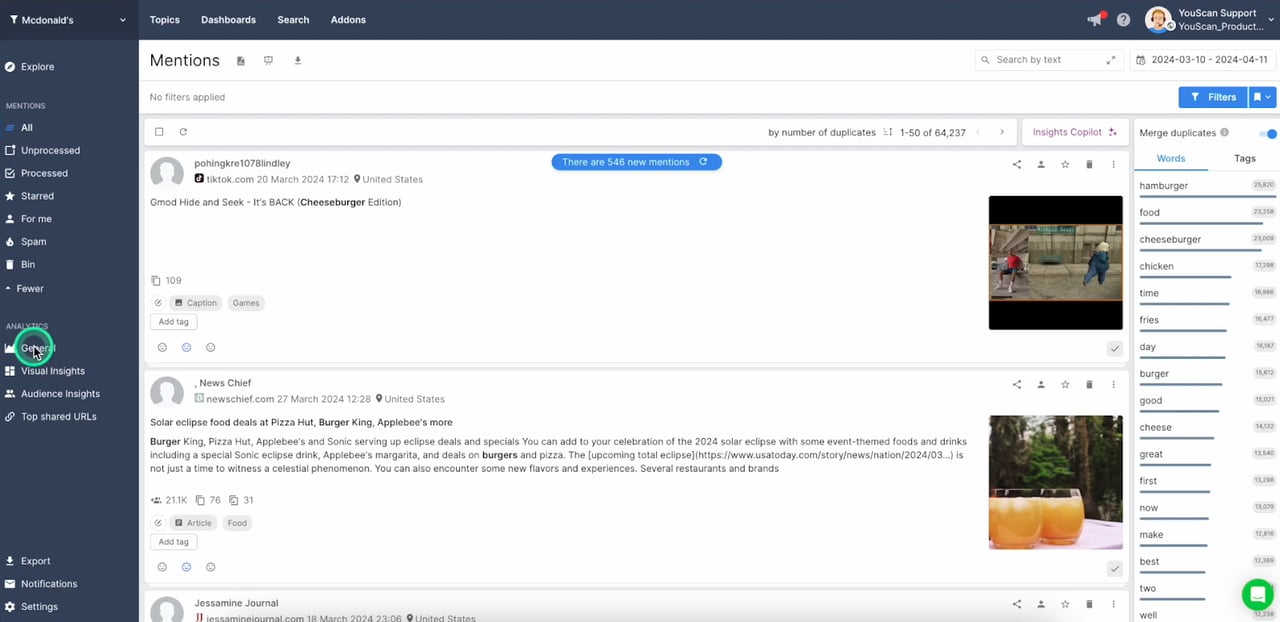Mark the first mention as processed

(x=1114, y=348)
